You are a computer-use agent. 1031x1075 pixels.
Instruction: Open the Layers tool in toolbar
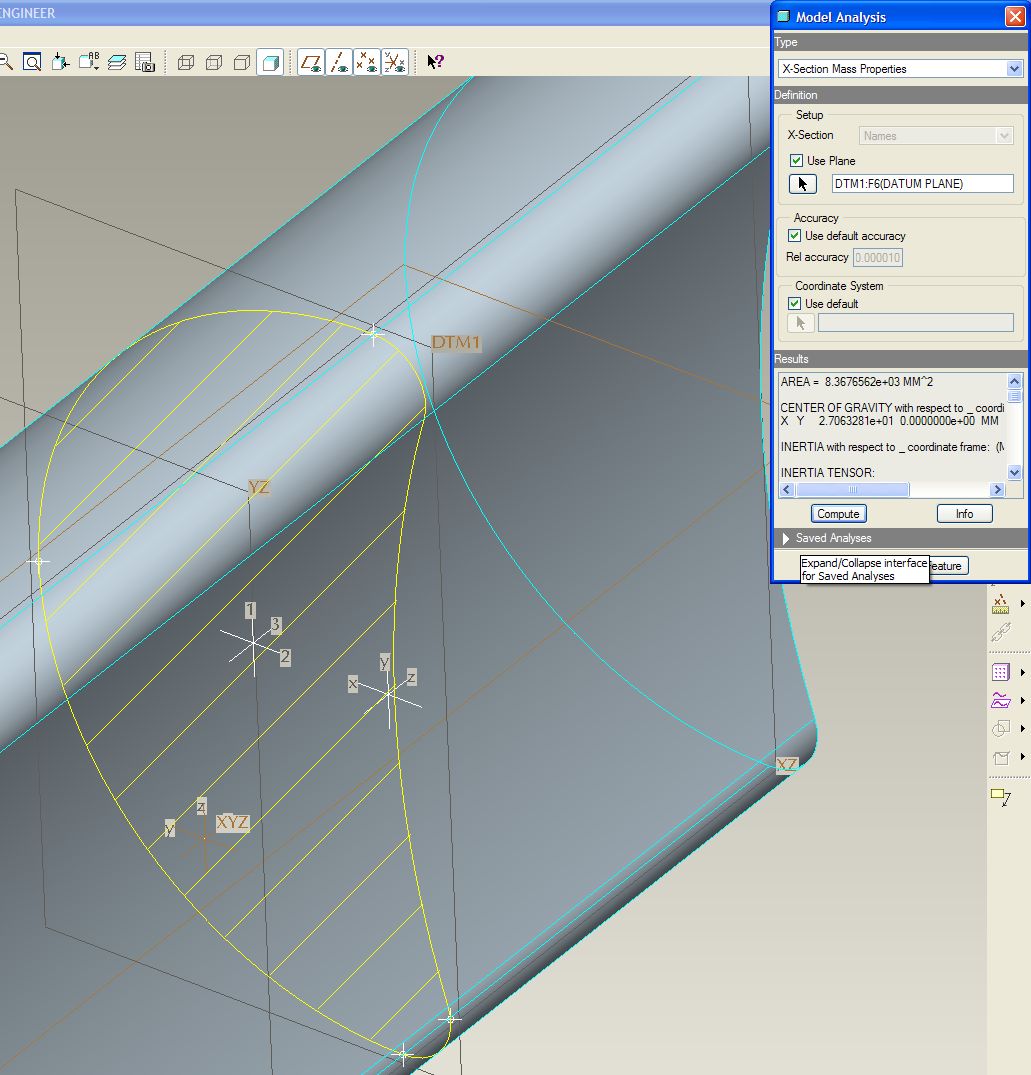117,62
